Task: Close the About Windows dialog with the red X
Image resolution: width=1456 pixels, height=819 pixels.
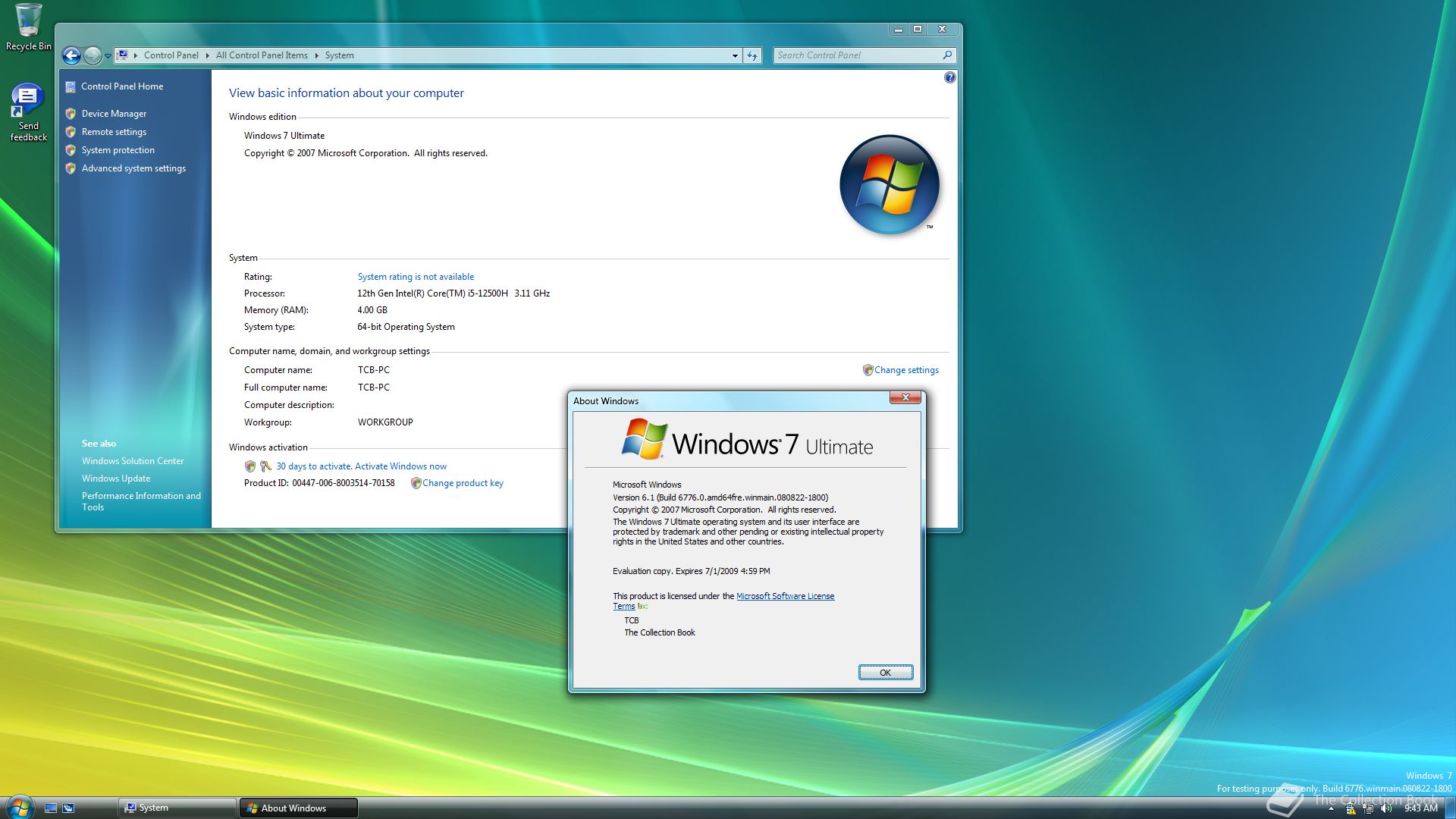Action: (x=905, y=397)
